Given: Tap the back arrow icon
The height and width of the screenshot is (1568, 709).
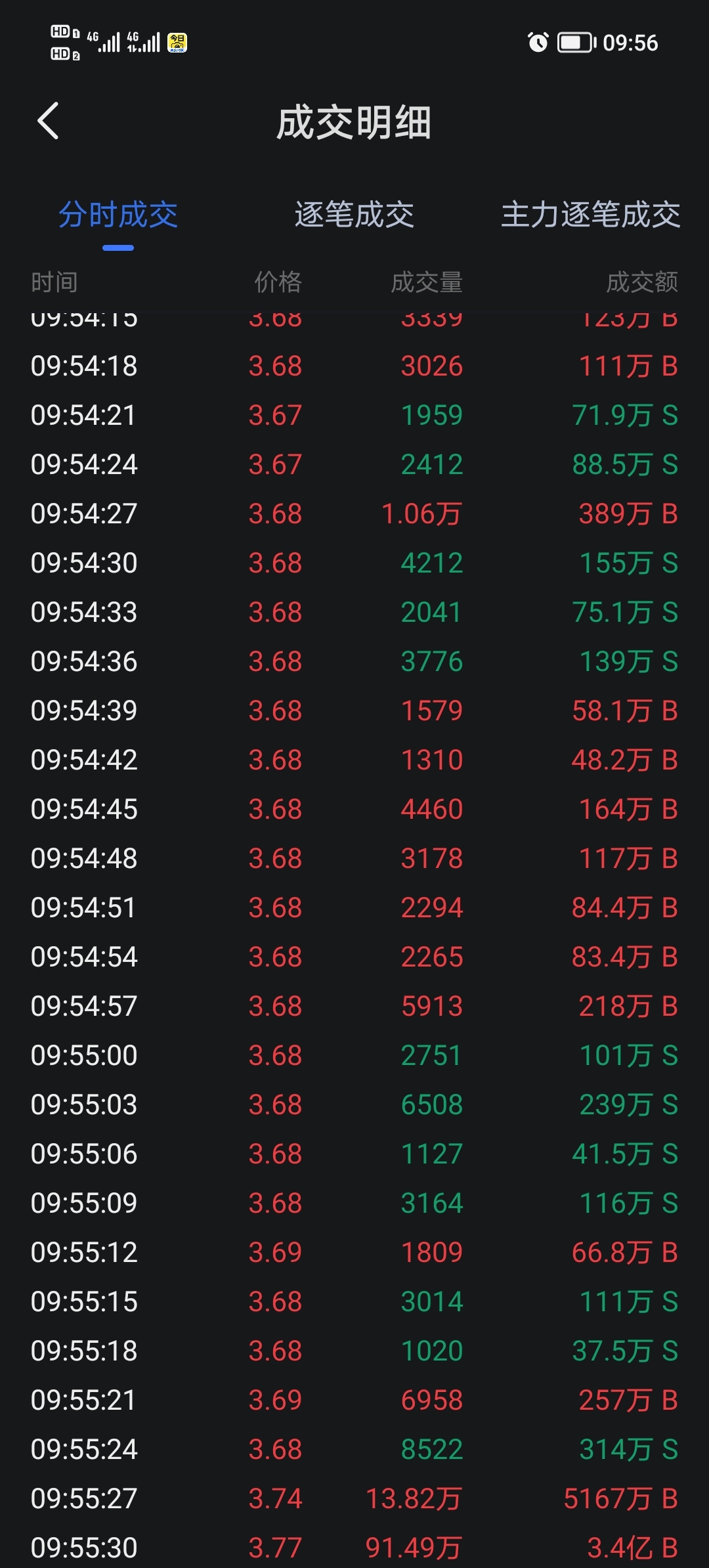Looking at the screenshot, I should (x=48, y=121).
